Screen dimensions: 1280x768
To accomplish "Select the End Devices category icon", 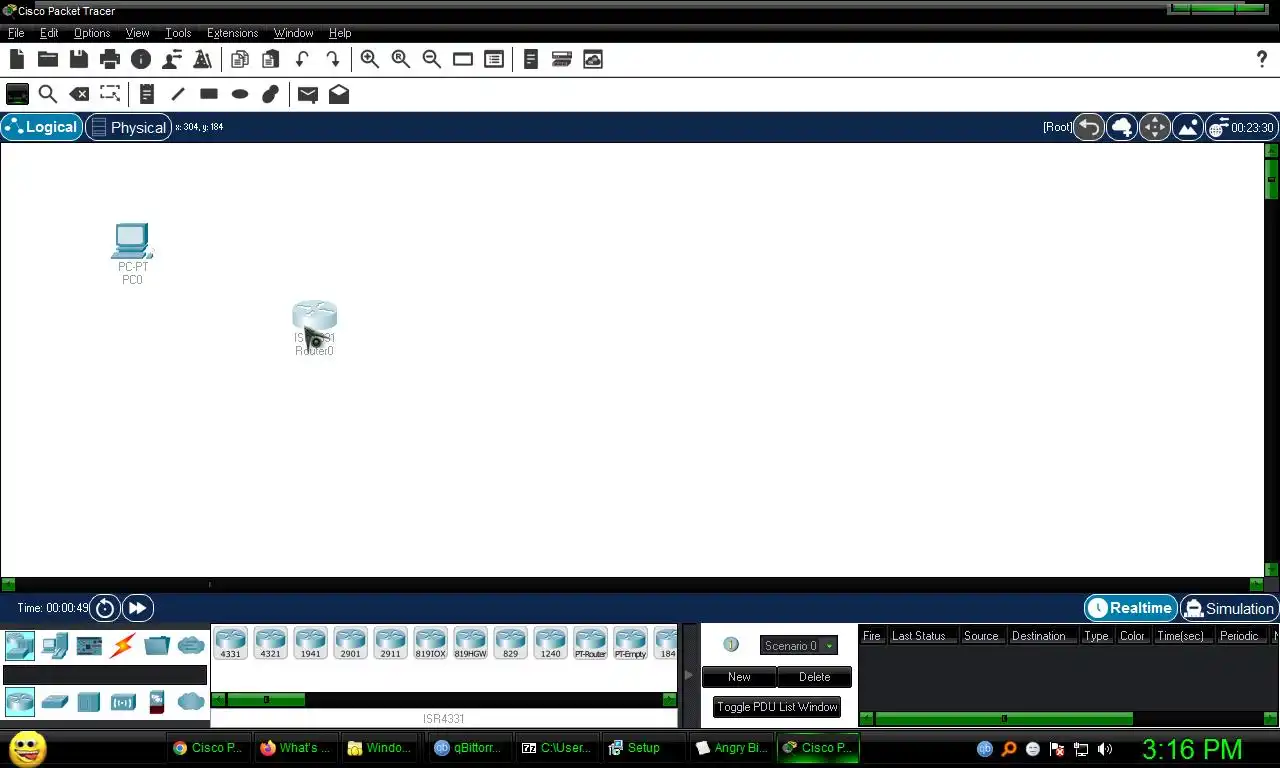I will tap(54, 645).
